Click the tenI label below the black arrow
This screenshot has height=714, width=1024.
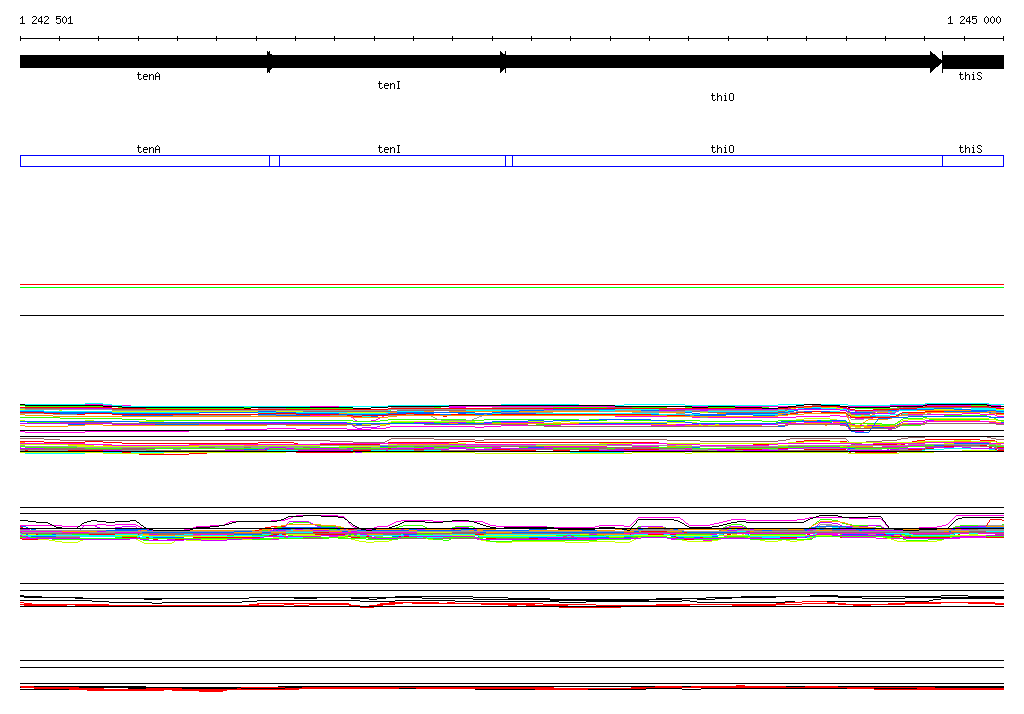pyautogui.click(x=389, y=86)
